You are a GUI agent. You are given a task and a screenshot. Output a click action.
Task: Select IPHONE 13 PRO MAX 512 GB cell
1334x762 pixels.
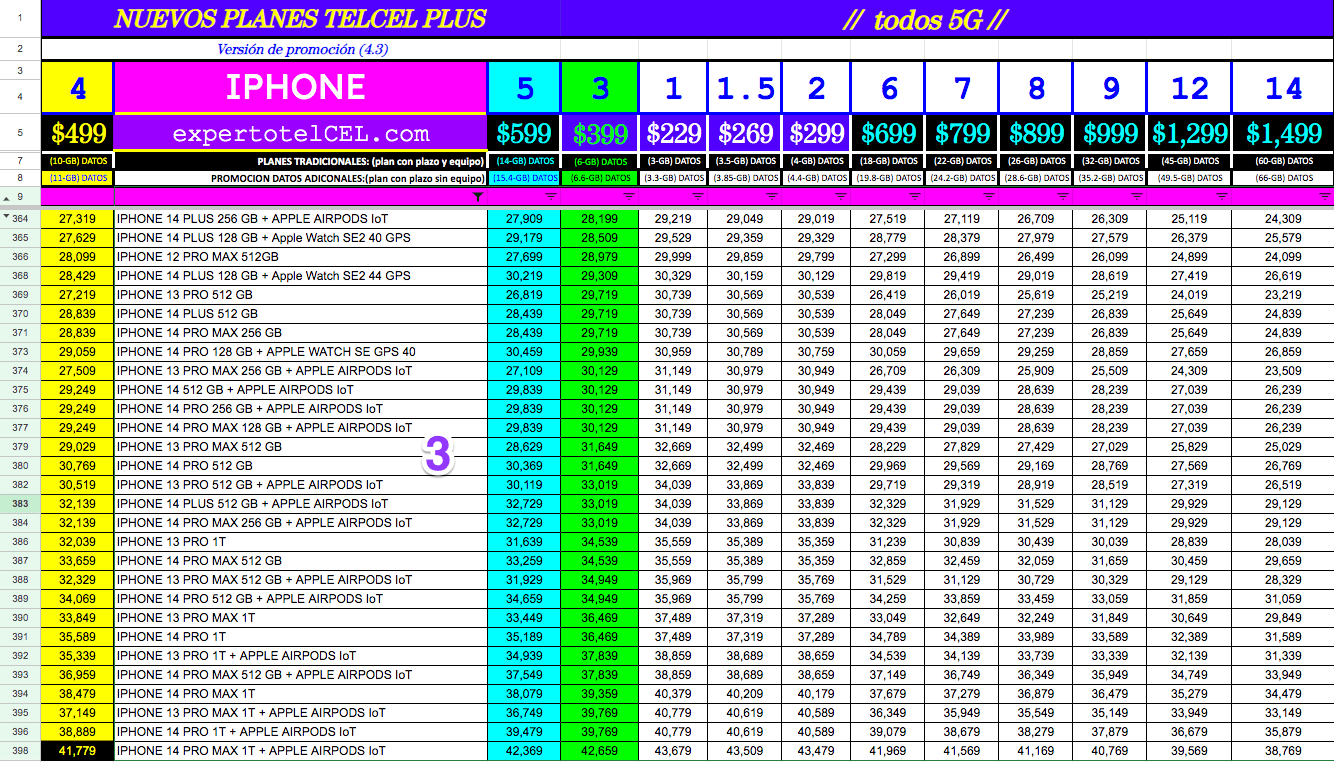coord(301,447)
